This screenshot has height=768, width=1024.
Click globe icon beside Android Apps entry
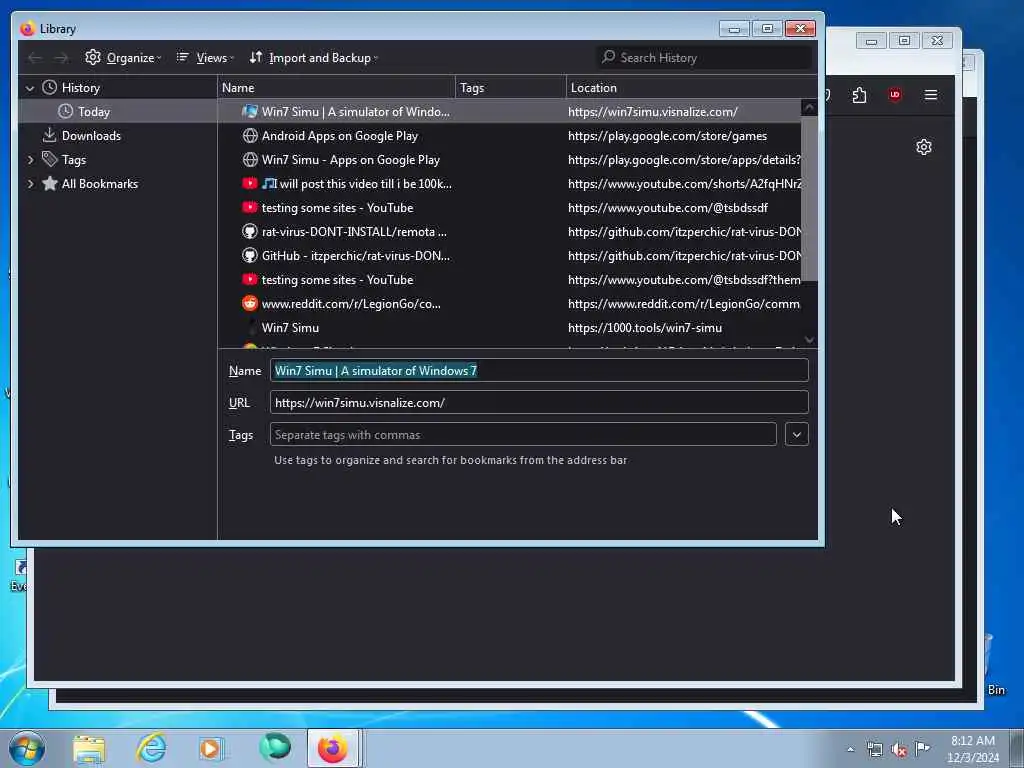249,136
